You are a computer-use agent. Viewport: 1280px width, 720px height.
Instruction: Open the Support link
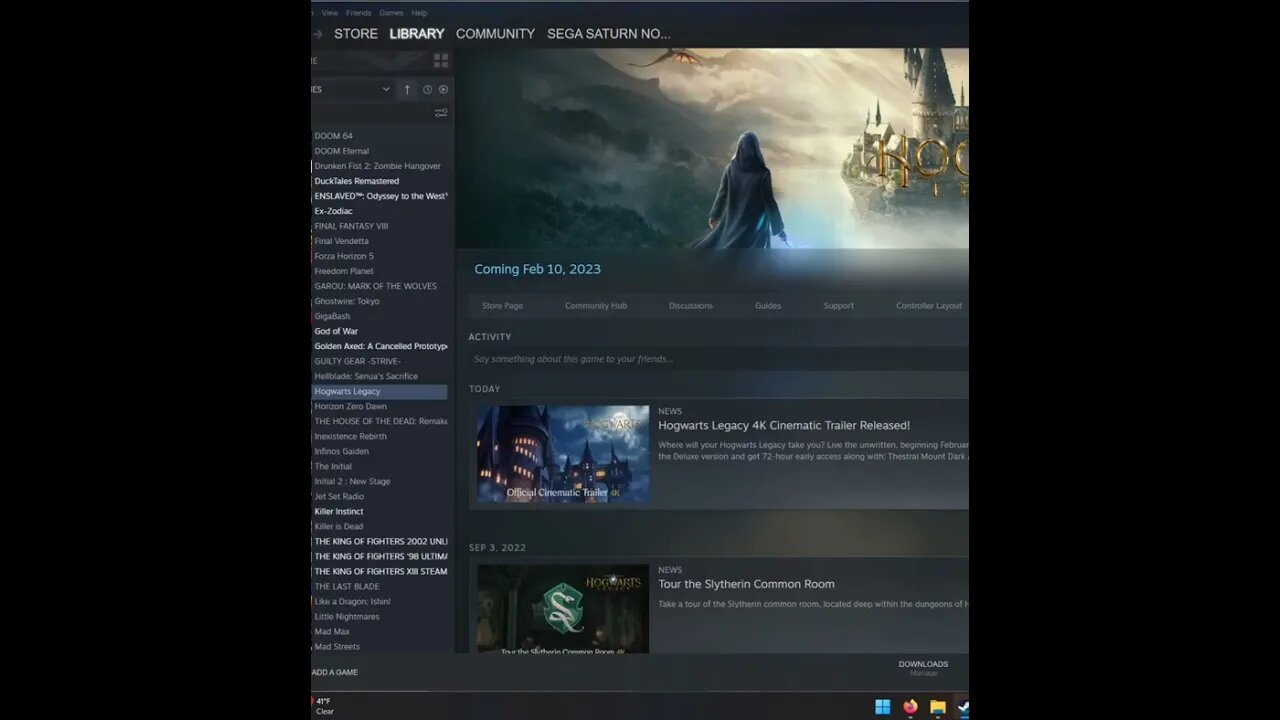point(839,306)
